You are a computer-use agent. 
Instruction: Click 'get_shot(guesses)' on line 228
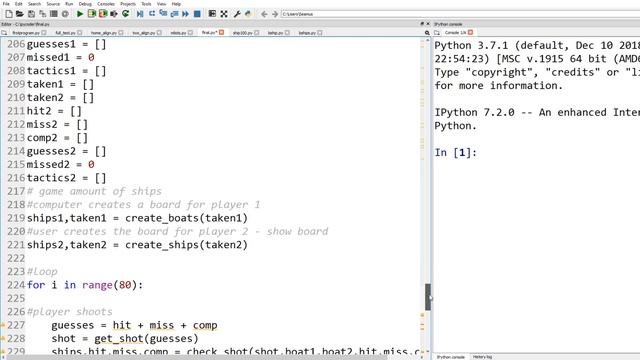pyautogui.click(x=146, y=339)
